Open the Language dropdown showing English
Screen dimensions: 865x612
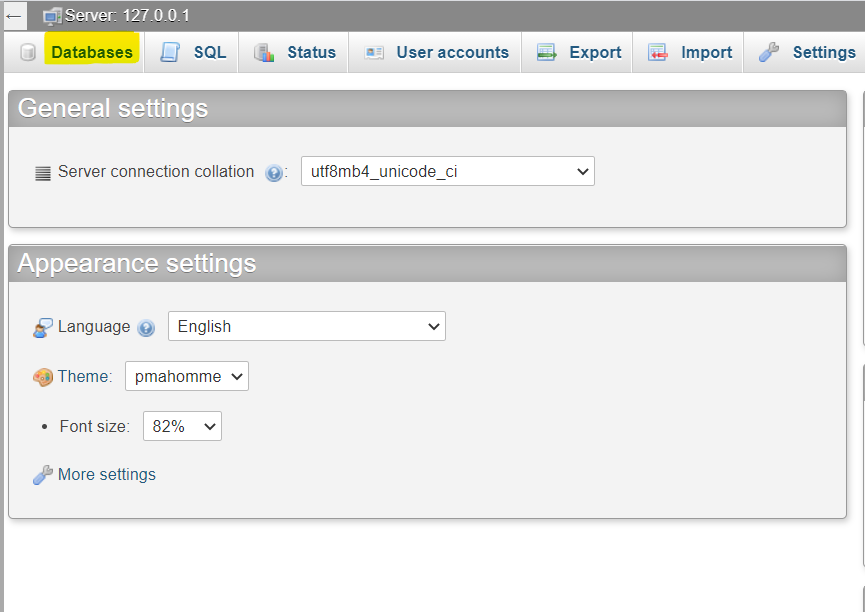307,326
